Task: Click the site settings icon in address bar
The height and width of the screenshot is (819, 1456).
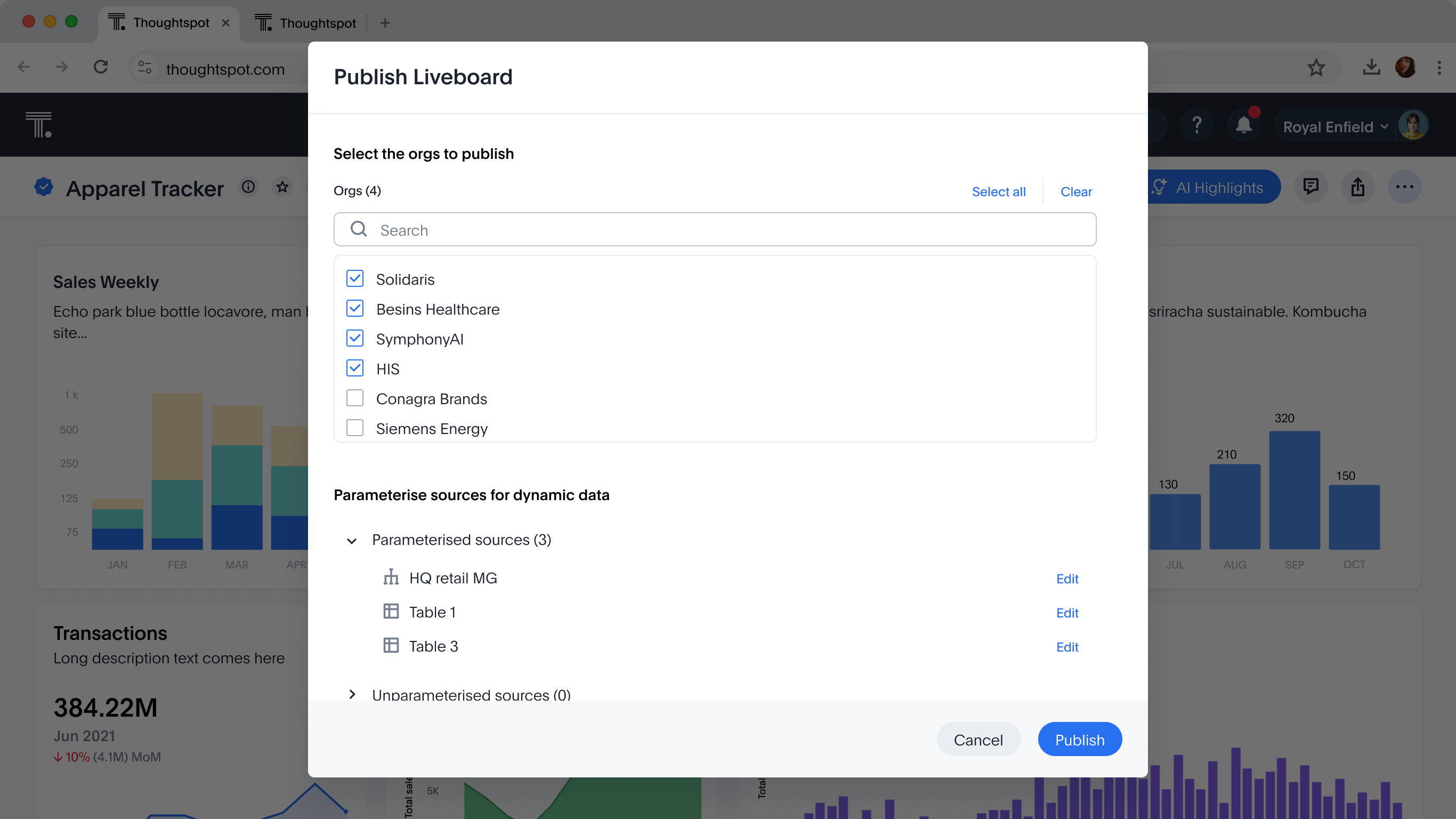Action: [x=145, y=68]
